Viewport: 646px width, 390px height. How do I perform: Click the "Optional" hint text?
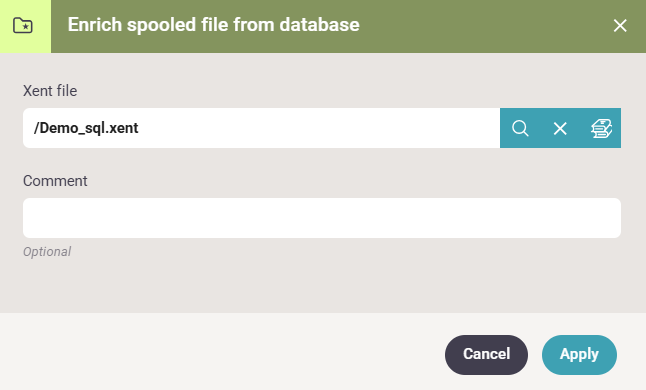(x=47, y=252)
